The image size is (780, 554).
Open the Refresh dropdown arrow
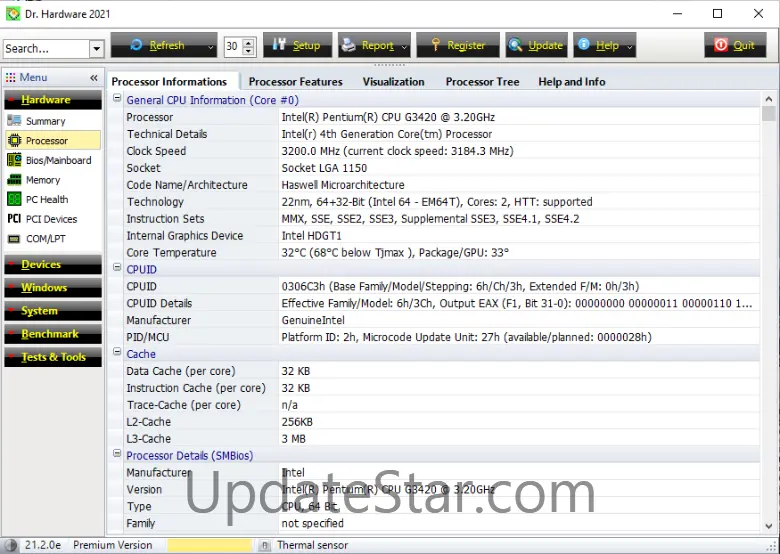(x=211, y=46)
